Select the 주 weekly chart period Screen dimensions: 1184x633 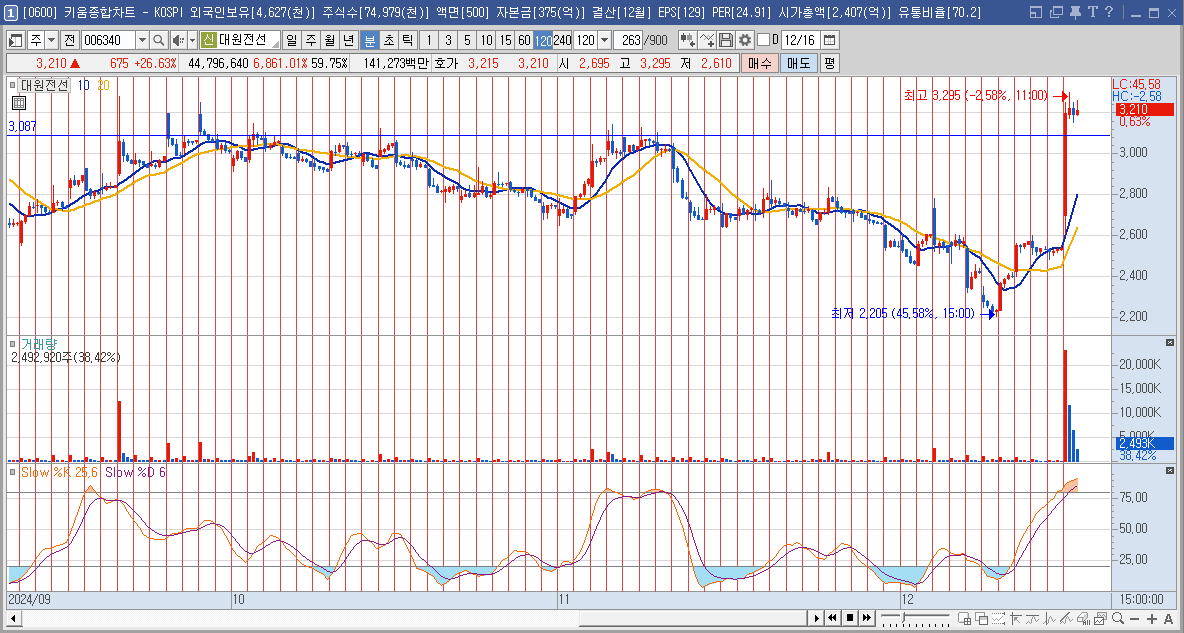310,40
